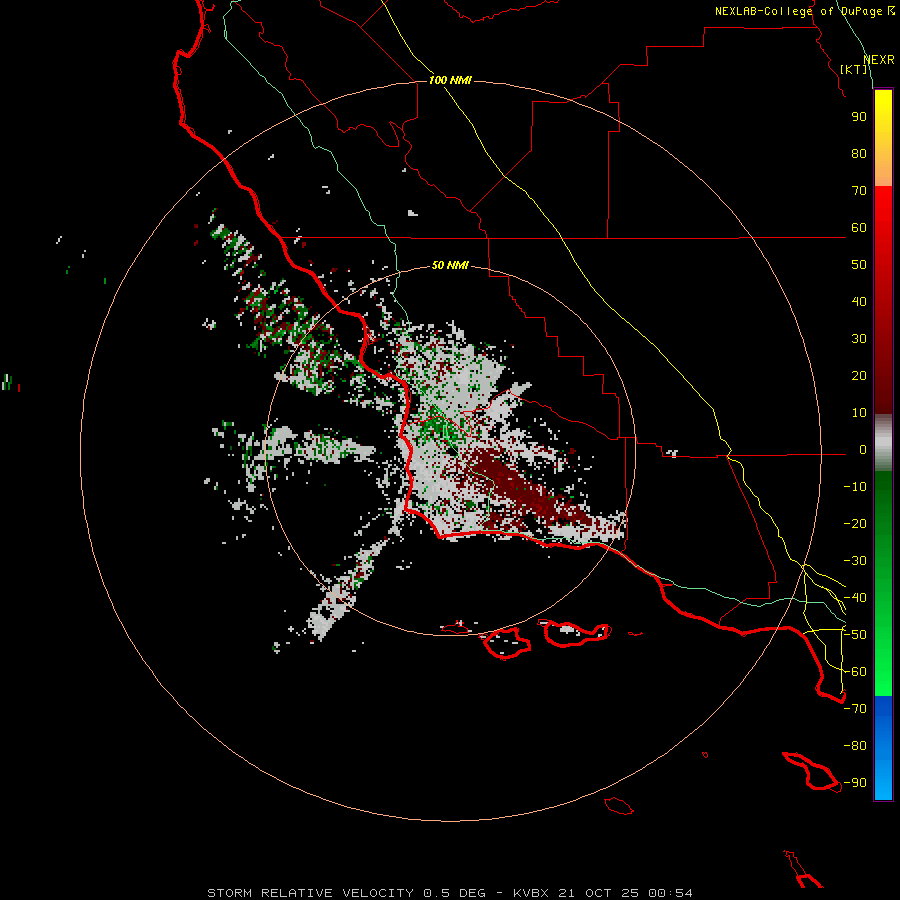Screen dimensions: 900x900
Task: Click the 21 OCT 25 date in caption
Action: (599, 893)
